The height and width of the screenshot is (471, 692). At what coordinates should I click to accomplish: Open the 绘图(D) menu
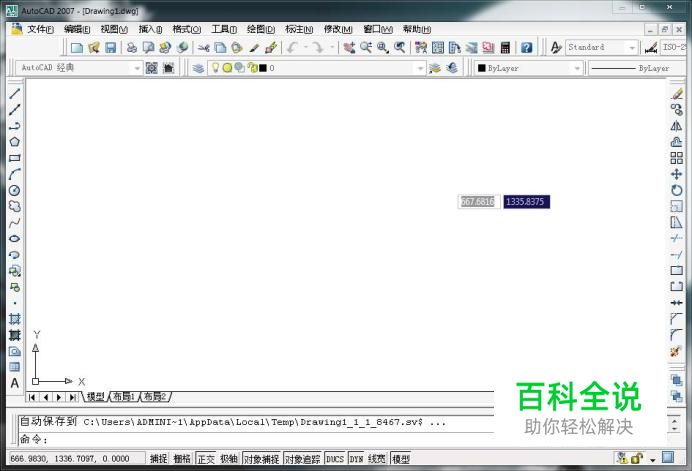pyautogui.click(x=261, y=29)
